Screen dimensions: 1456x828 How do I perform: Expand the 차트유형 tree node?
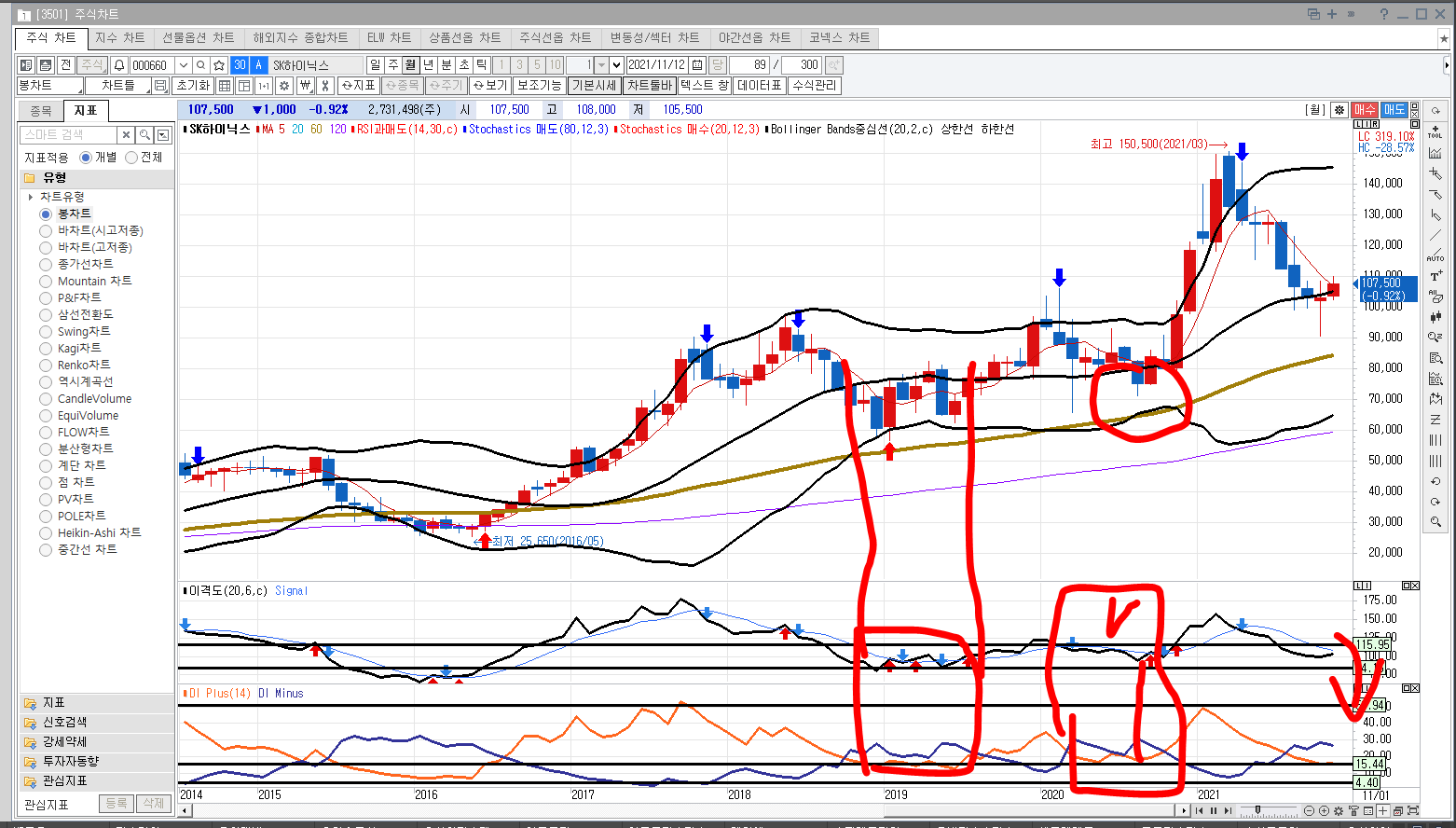[31, 197]
